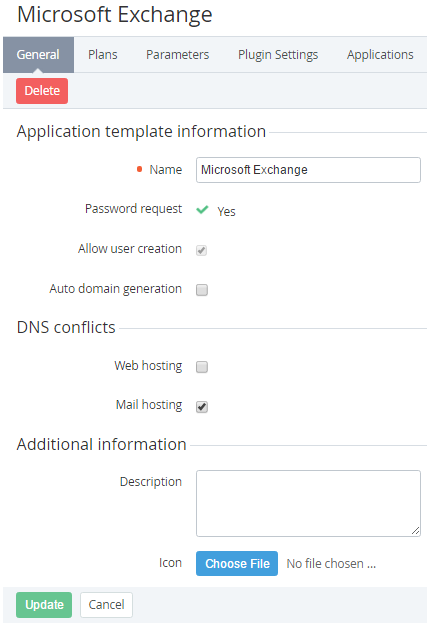Click the red required marker beside Name

coord(140,169)
